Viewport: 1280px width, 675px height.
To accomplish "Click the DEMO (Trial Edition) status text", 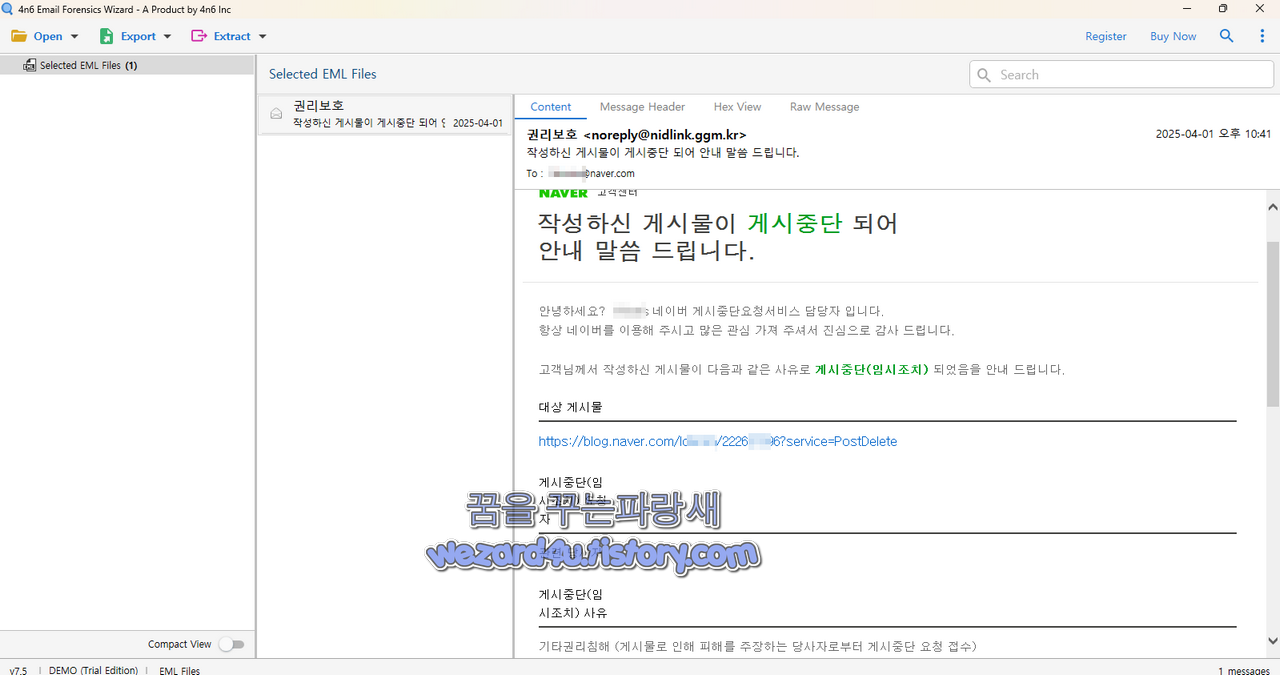I will point(93,670).
